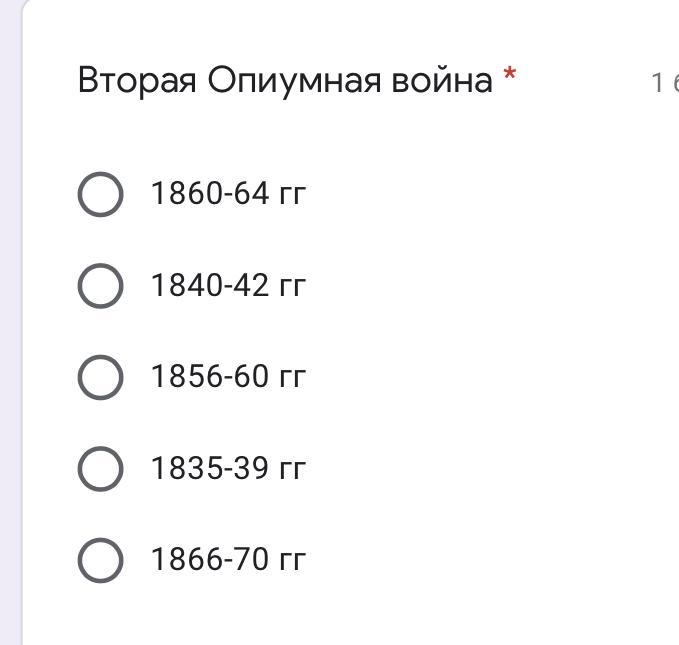This screenshot has width=679, height=645.
Task: Mark the 1856-60 гг radio option
Action: tap(100, 377)
